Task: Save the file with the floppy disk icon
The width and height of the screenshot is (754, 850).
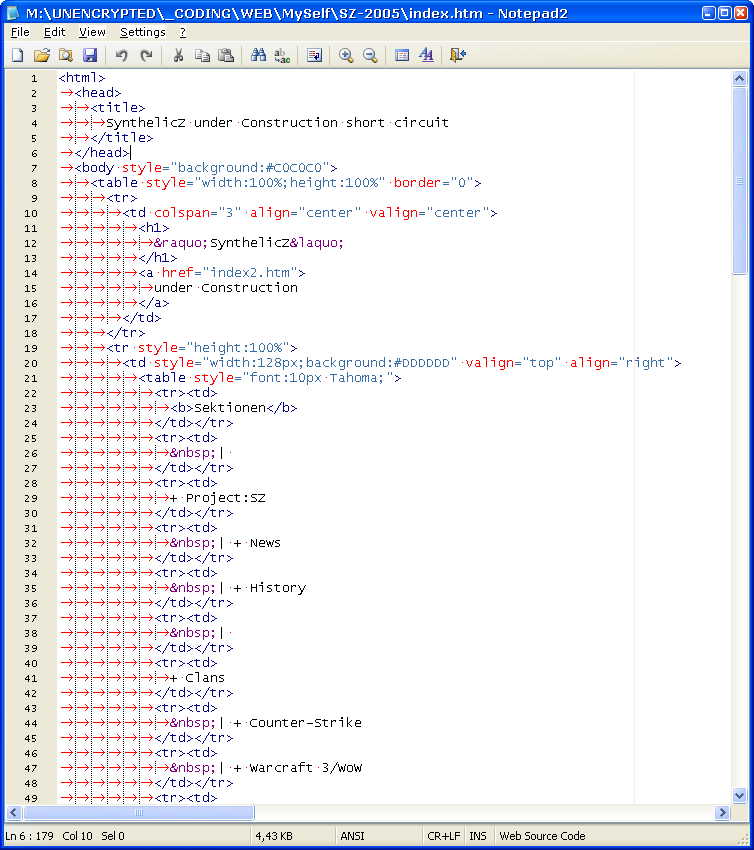Action: pyautogui.click(x=89, y=55)
